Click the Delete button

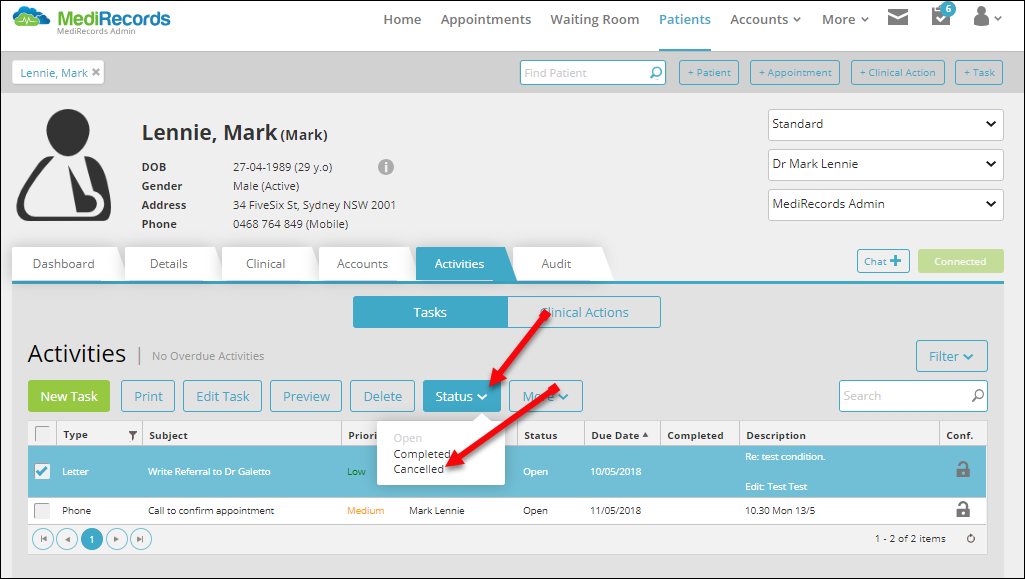click(382, 396)
